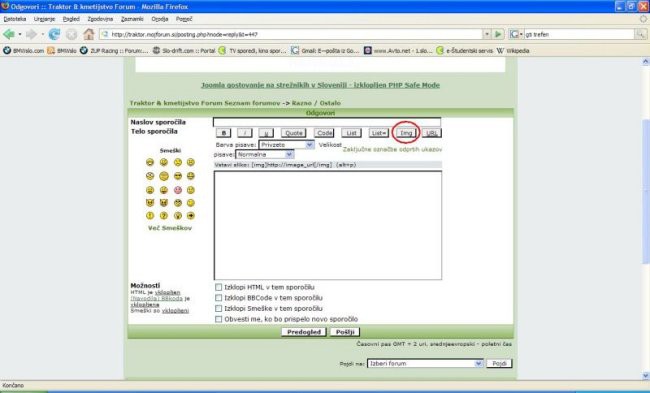Open the Urejanje menu
This screenshot has height=393, width=650.
(44, 19)
